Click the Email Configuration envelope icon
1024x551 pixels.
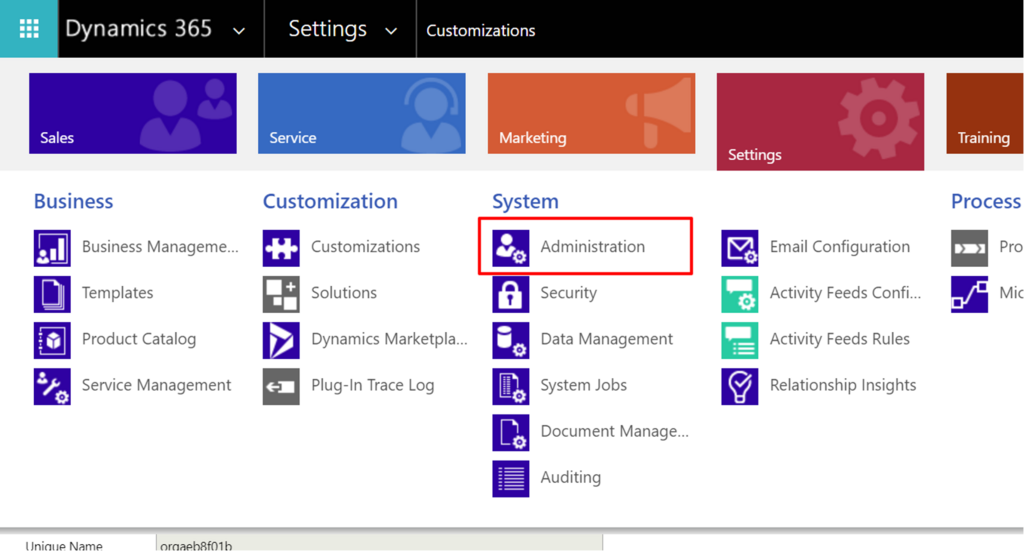(x=740, y=248)
